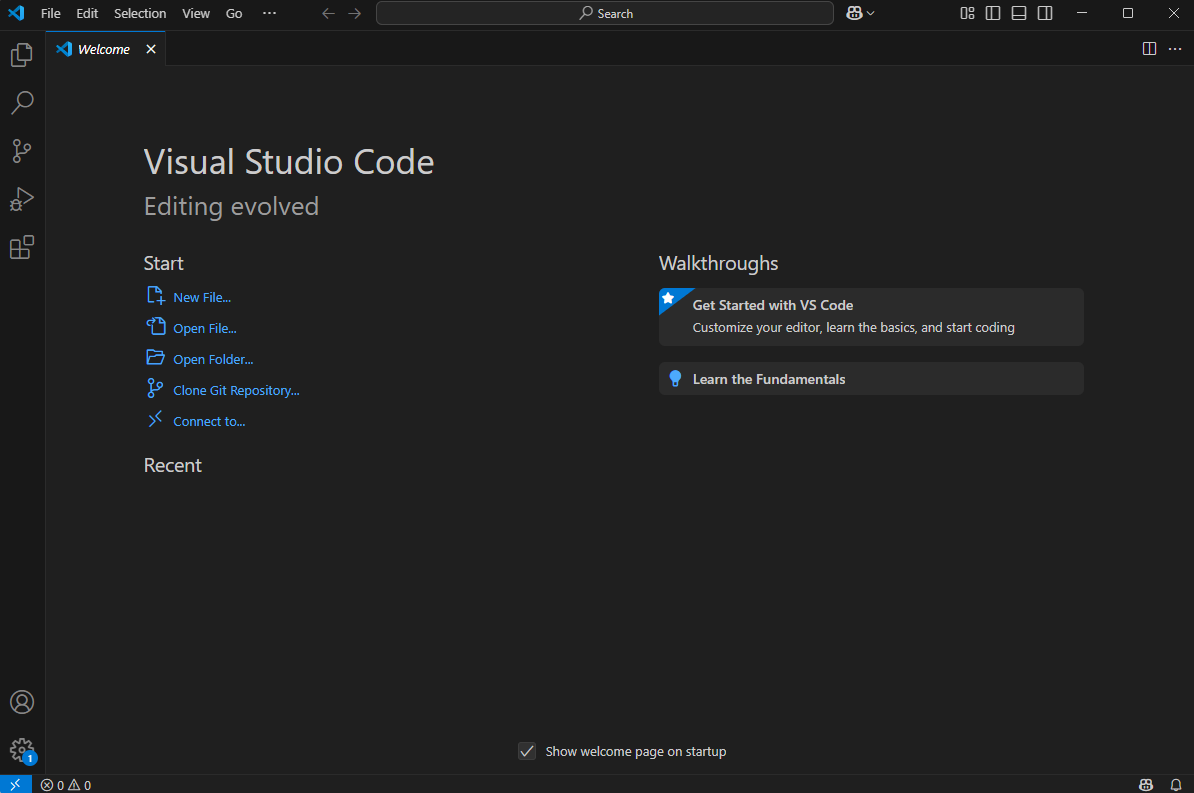Viewport: 1194px width, 793px height.
Task: Select the Source Control icon
Action: pyautogui.click(x=21, y=151)
